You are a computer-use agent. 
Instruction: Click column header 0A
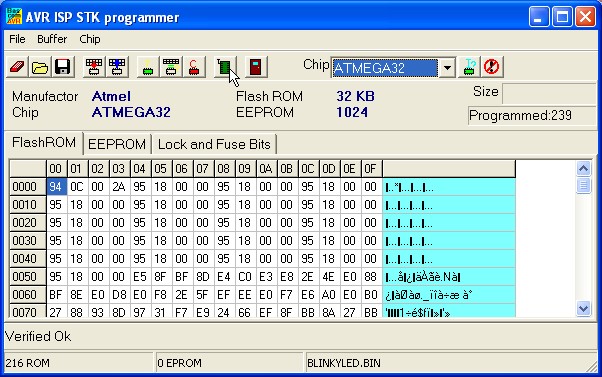coord(266,169)
